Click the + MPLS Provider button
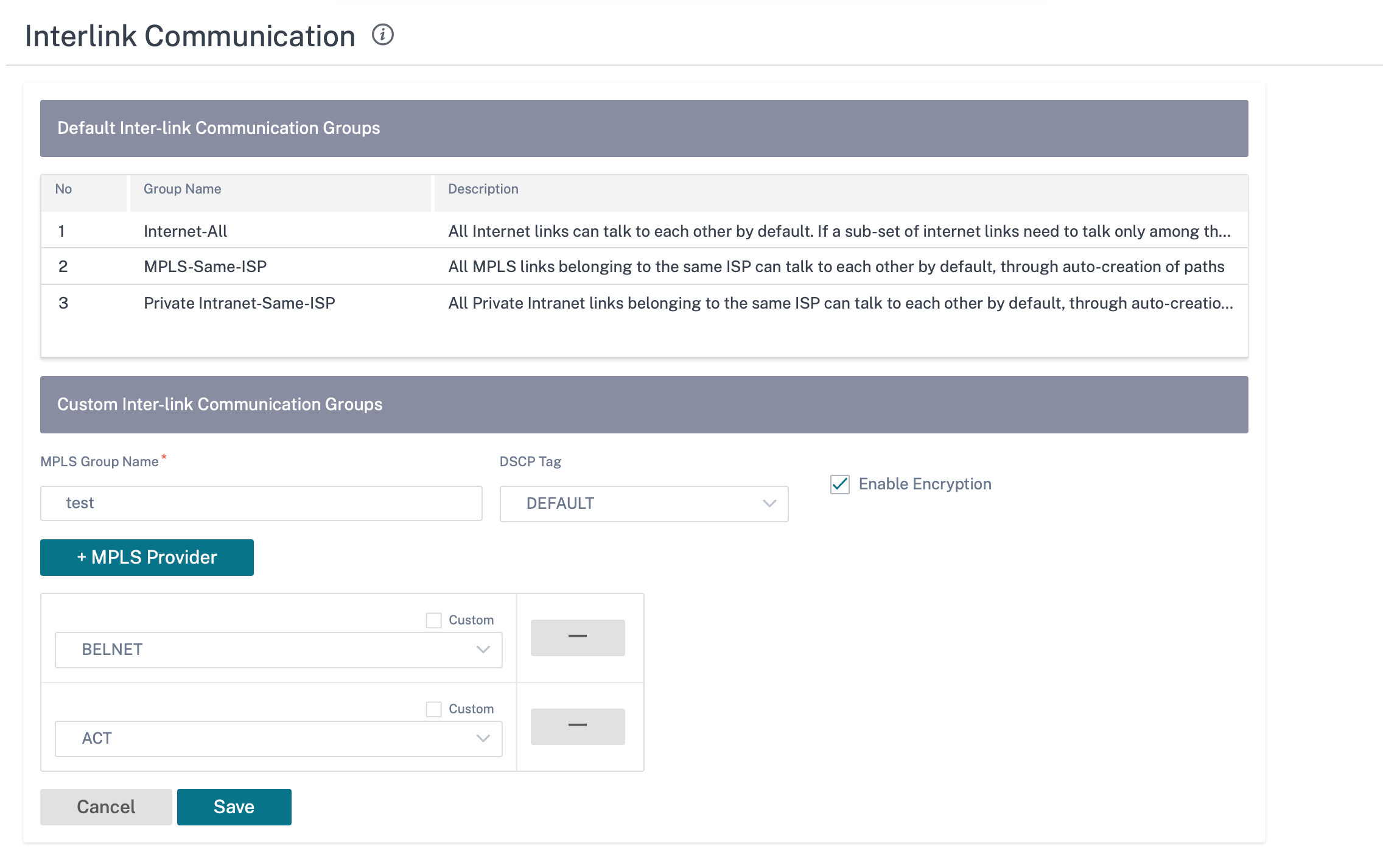 pyautogui.click(x=147, y=558)
